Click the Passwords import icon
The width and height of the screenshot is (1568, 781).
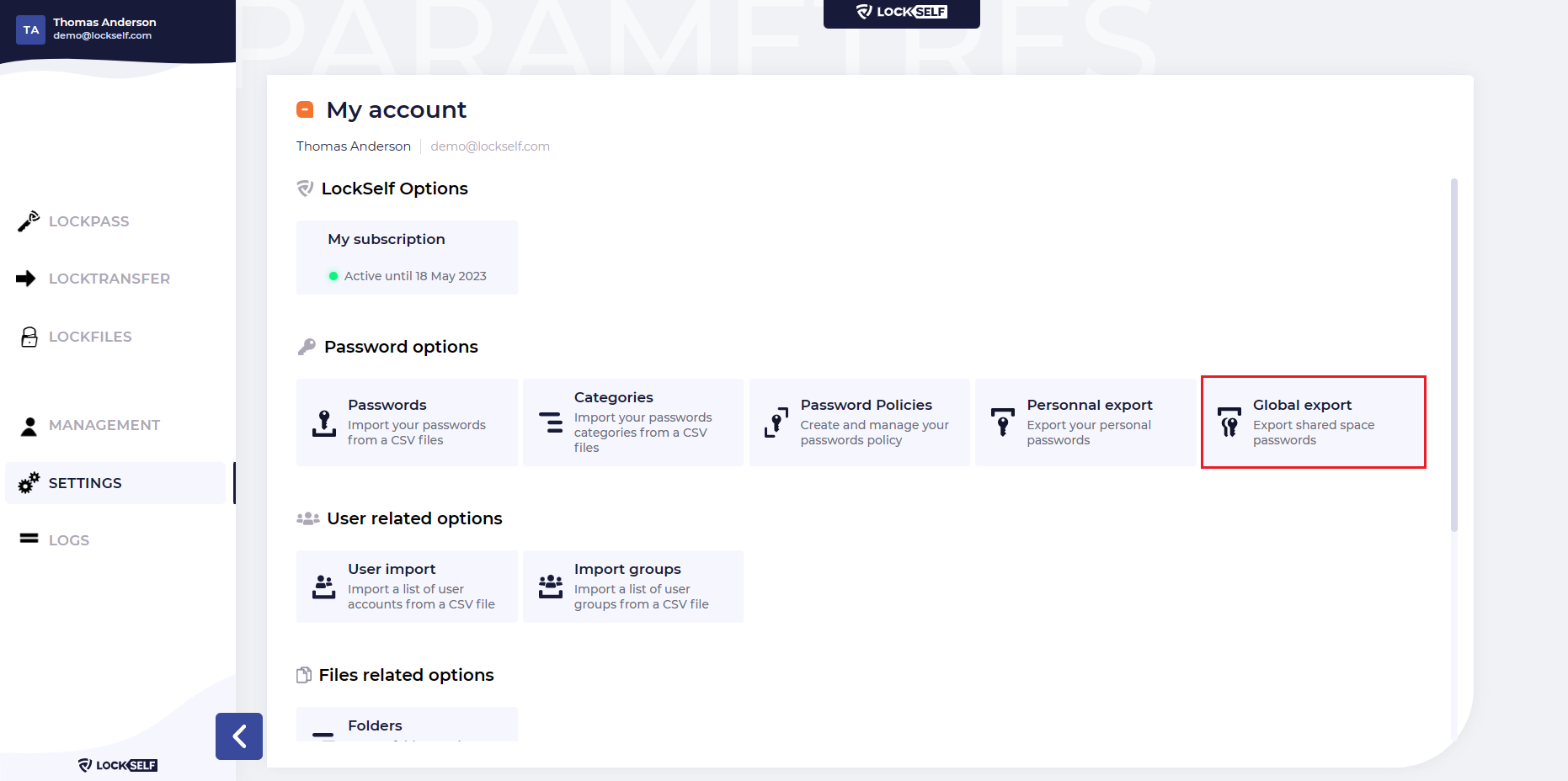[324, 422]
